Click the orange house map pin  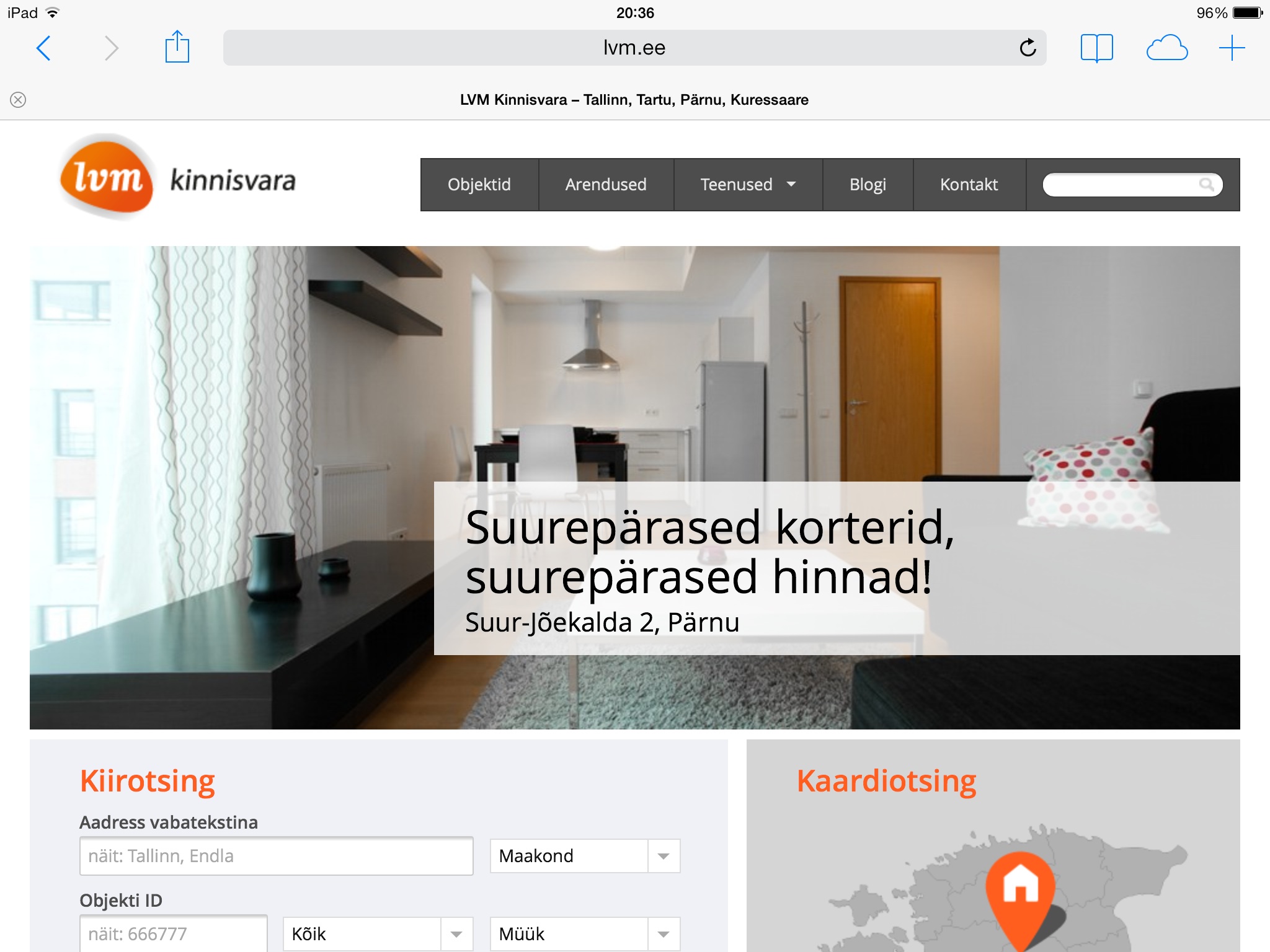pyautogui.click(x=1020, y=899)
